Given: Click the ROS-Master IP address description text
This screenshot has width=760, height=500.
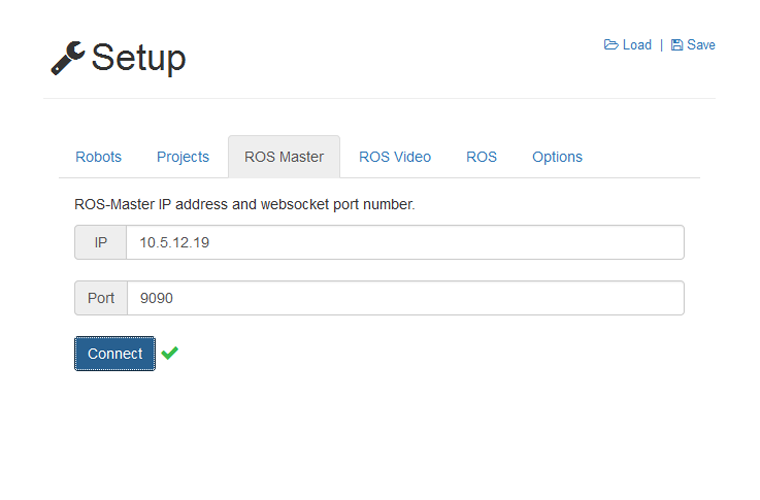Looking at the screenshot, I should (244, 204).
